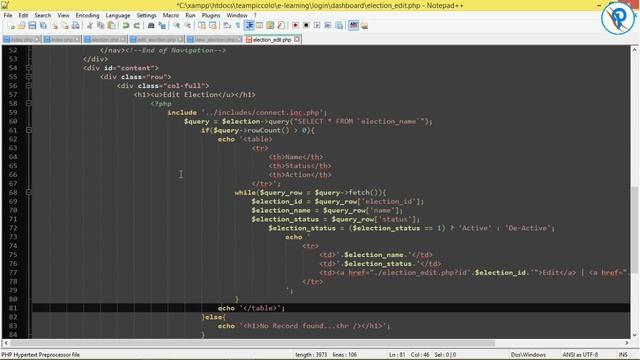Click the Close document toolbar icon
Image resolution: width=640 pixels, height=360 pixels.
[54, 26]
